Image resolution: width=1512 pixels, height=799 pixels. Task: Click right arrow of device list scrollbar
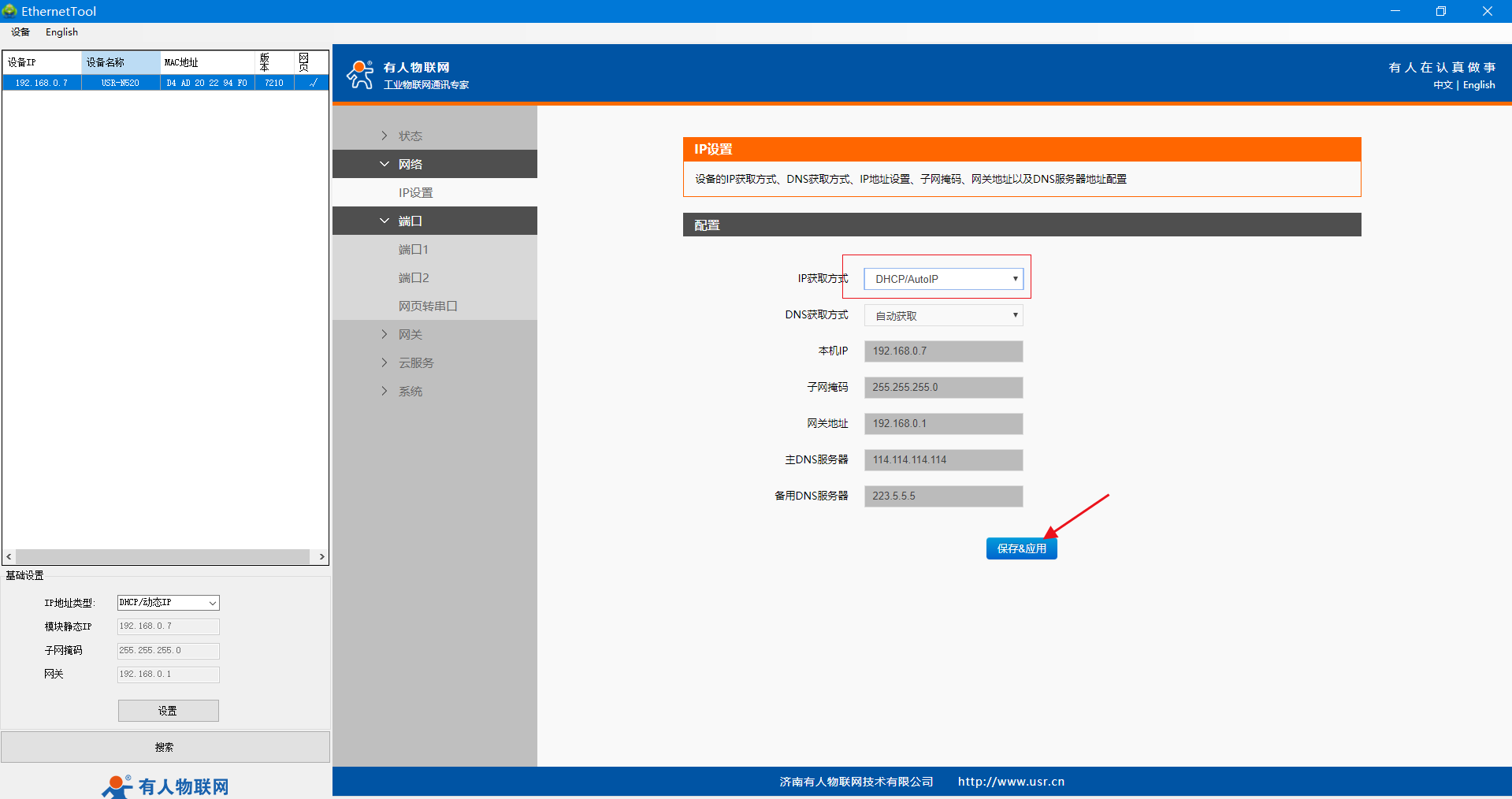click(321, 557)
